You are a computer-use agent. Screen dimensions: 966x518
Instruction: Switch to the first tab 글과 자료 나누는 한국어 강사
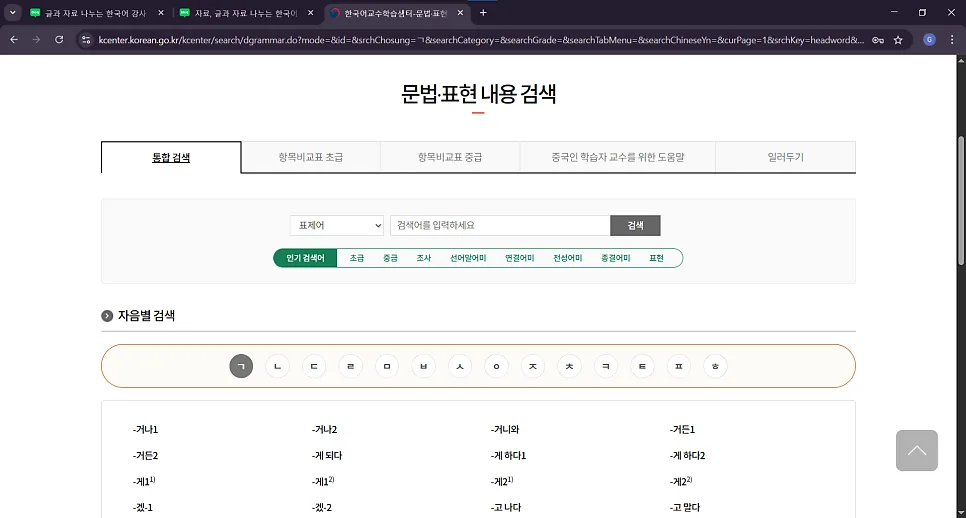click(97, 13)
